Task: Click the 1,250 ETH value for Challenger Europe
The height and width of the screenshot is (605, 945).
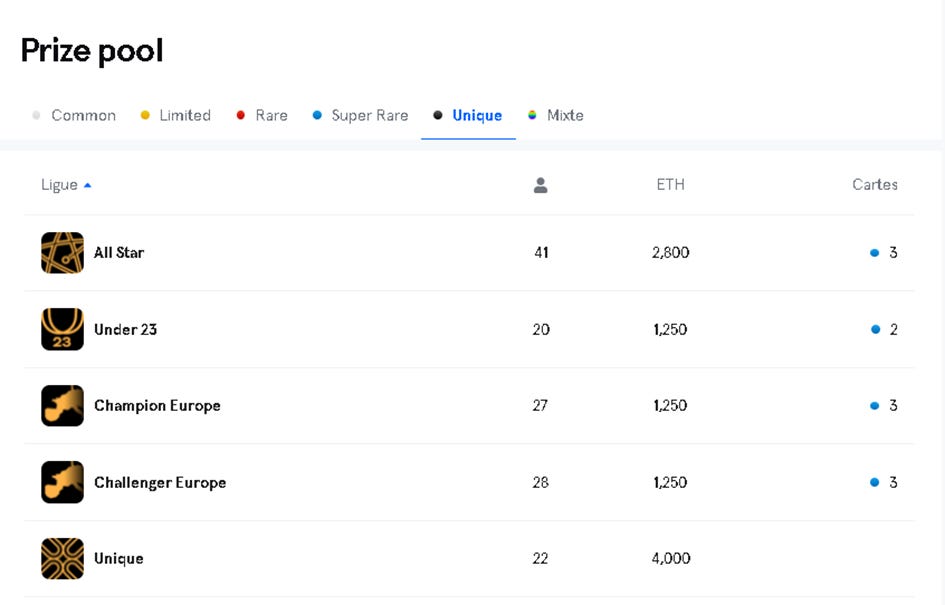Action: pyautogui.click(x=670, y=482)
